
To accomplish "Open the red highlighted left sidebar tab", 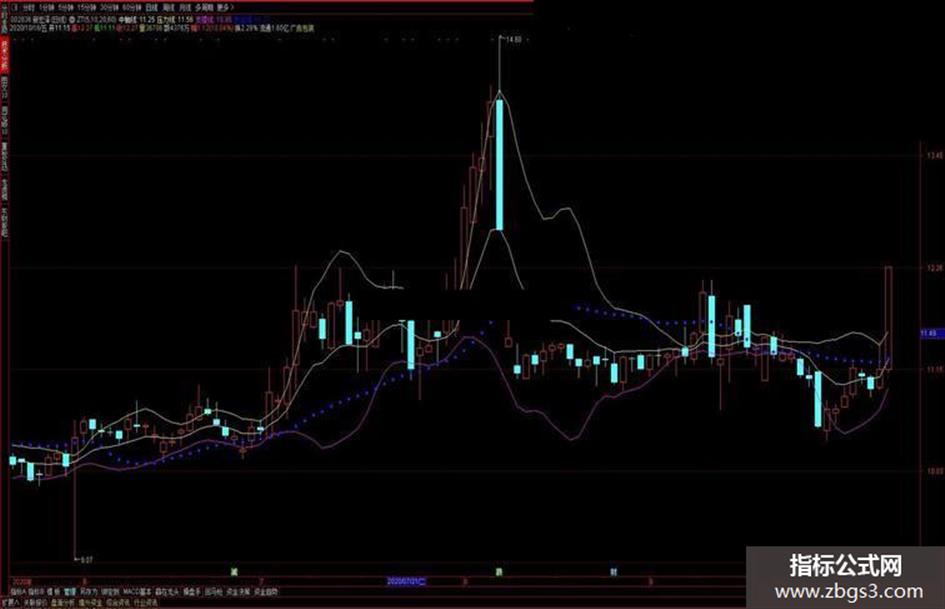I will pos(4,55).
